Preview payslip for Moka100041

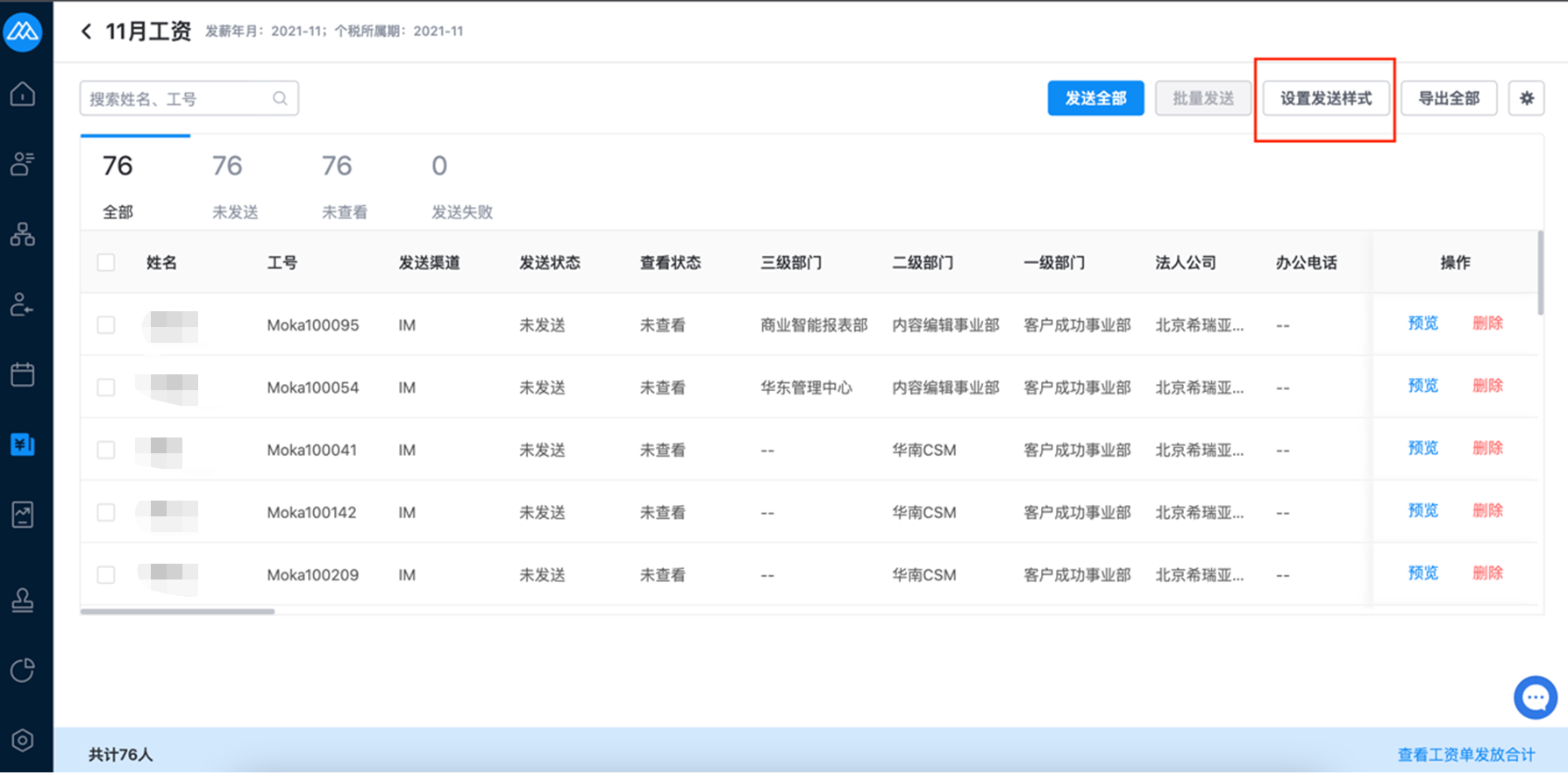click(1422, 448)
